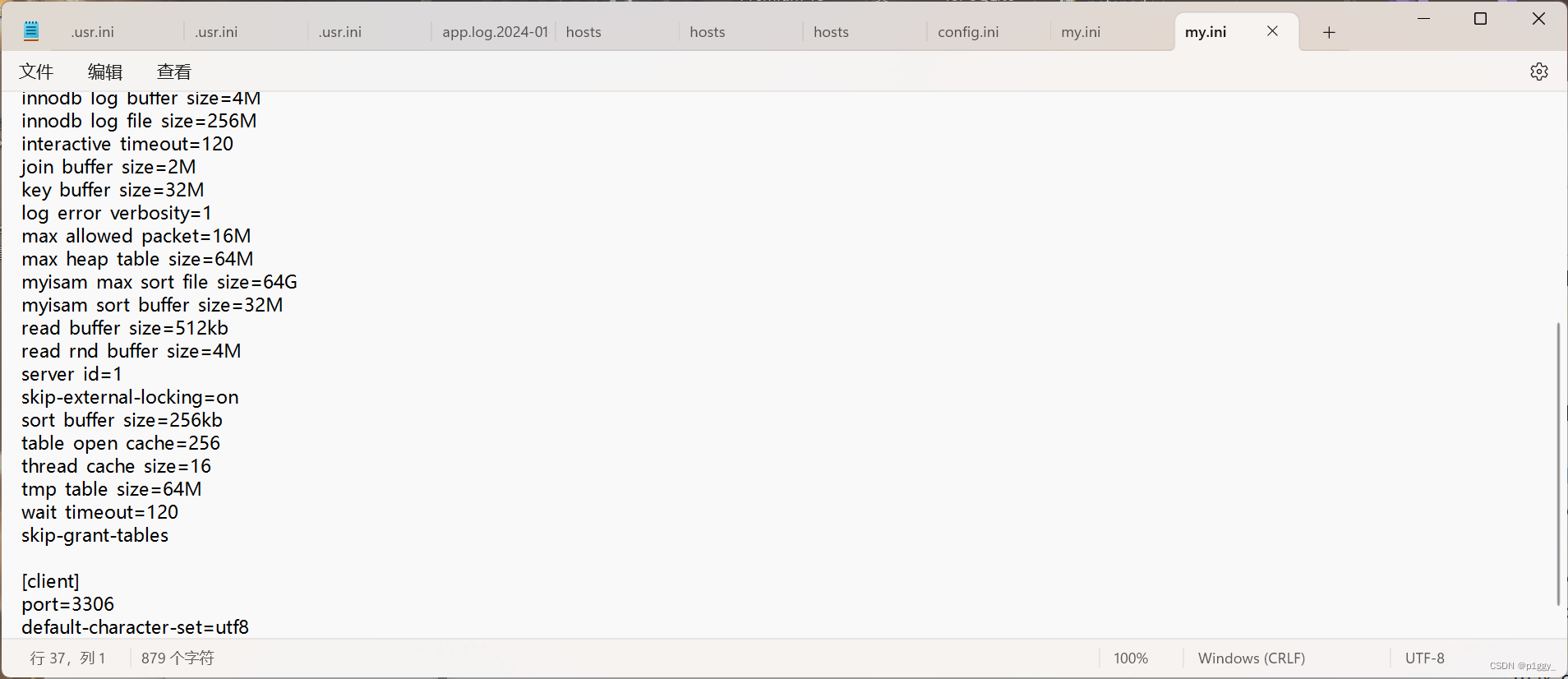Close the active my.ini tab
The image size is (1568, 679).
click(x=1272, y=31)
